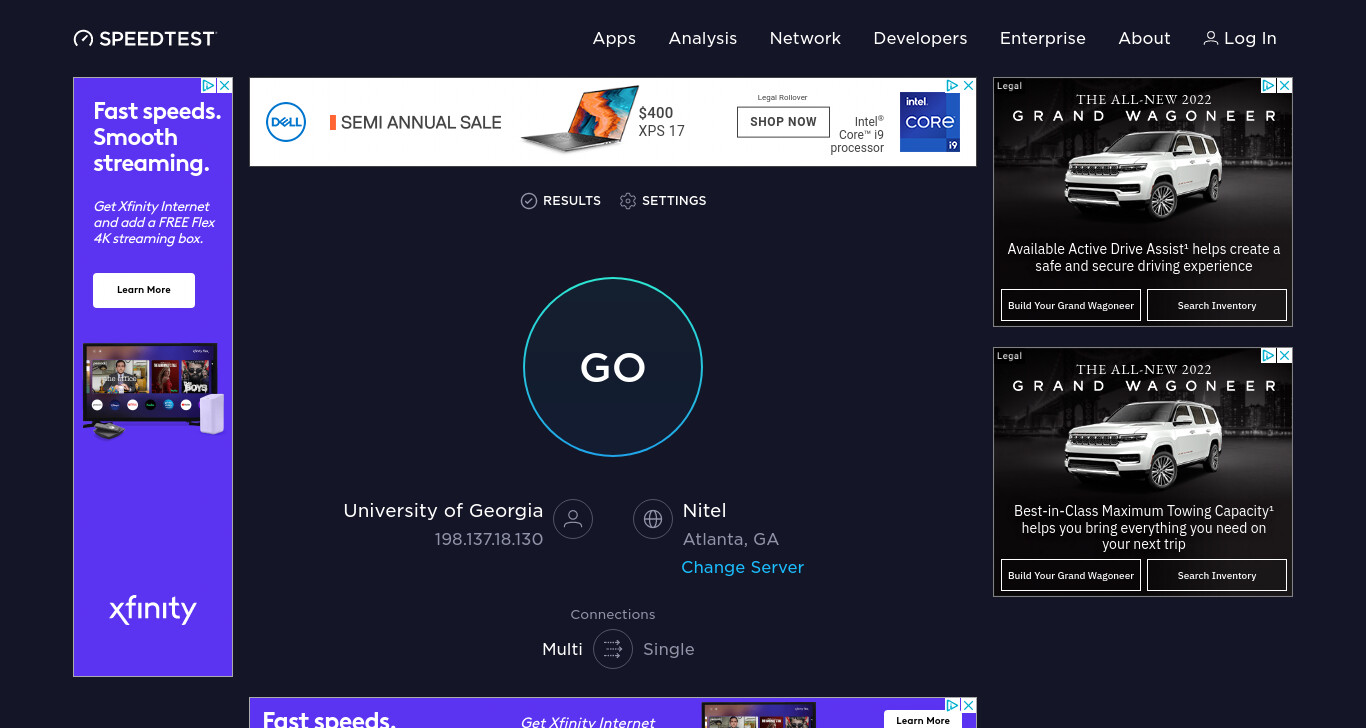
Task: Close the top Grand Wagoneer ad
Action: pyautogui.click(x=1285, y=86)
